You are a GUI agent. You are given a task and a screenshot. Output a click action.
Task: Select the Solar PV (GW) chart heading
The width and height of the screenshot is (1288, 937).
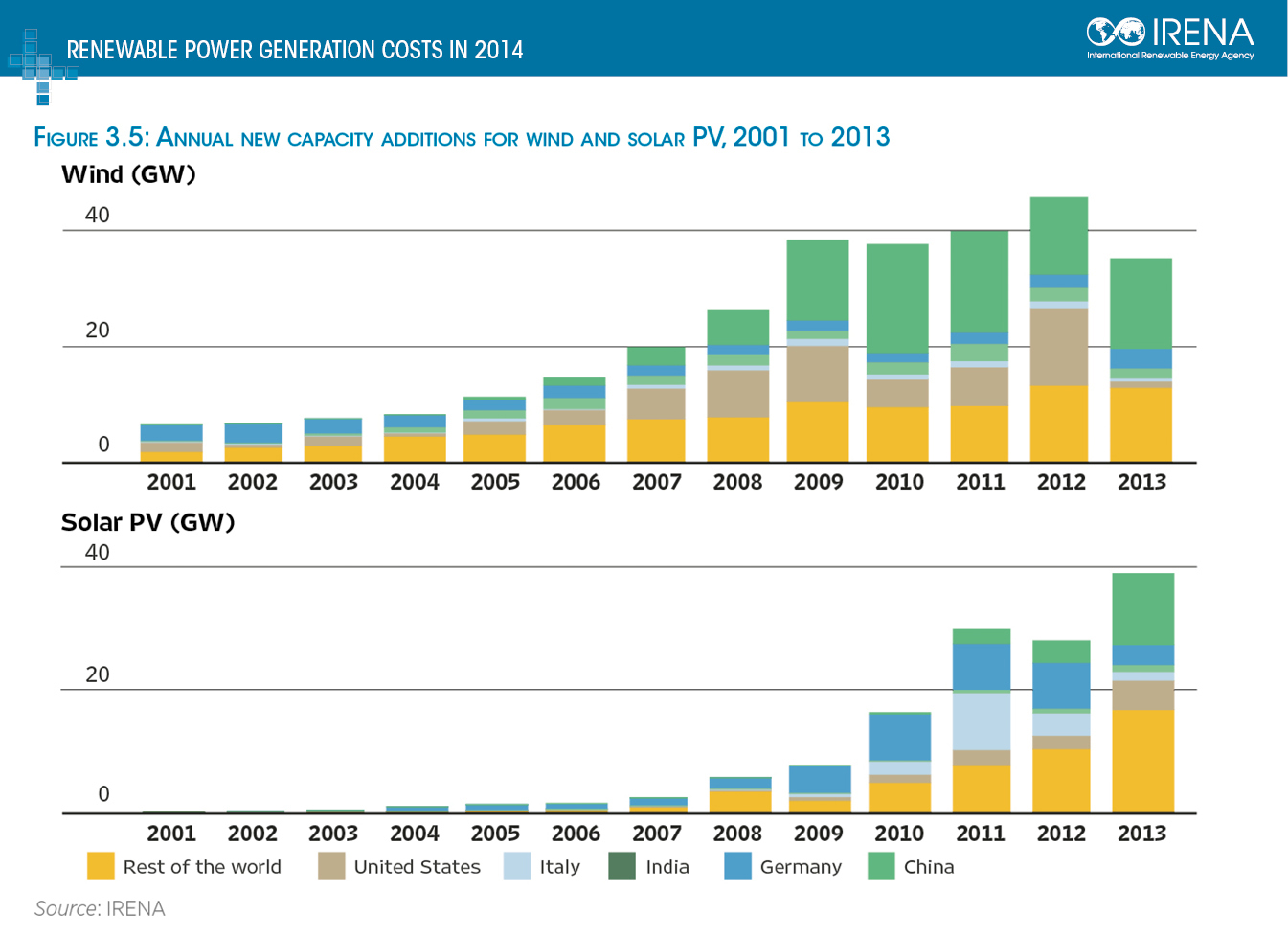(x=147, y=522)
